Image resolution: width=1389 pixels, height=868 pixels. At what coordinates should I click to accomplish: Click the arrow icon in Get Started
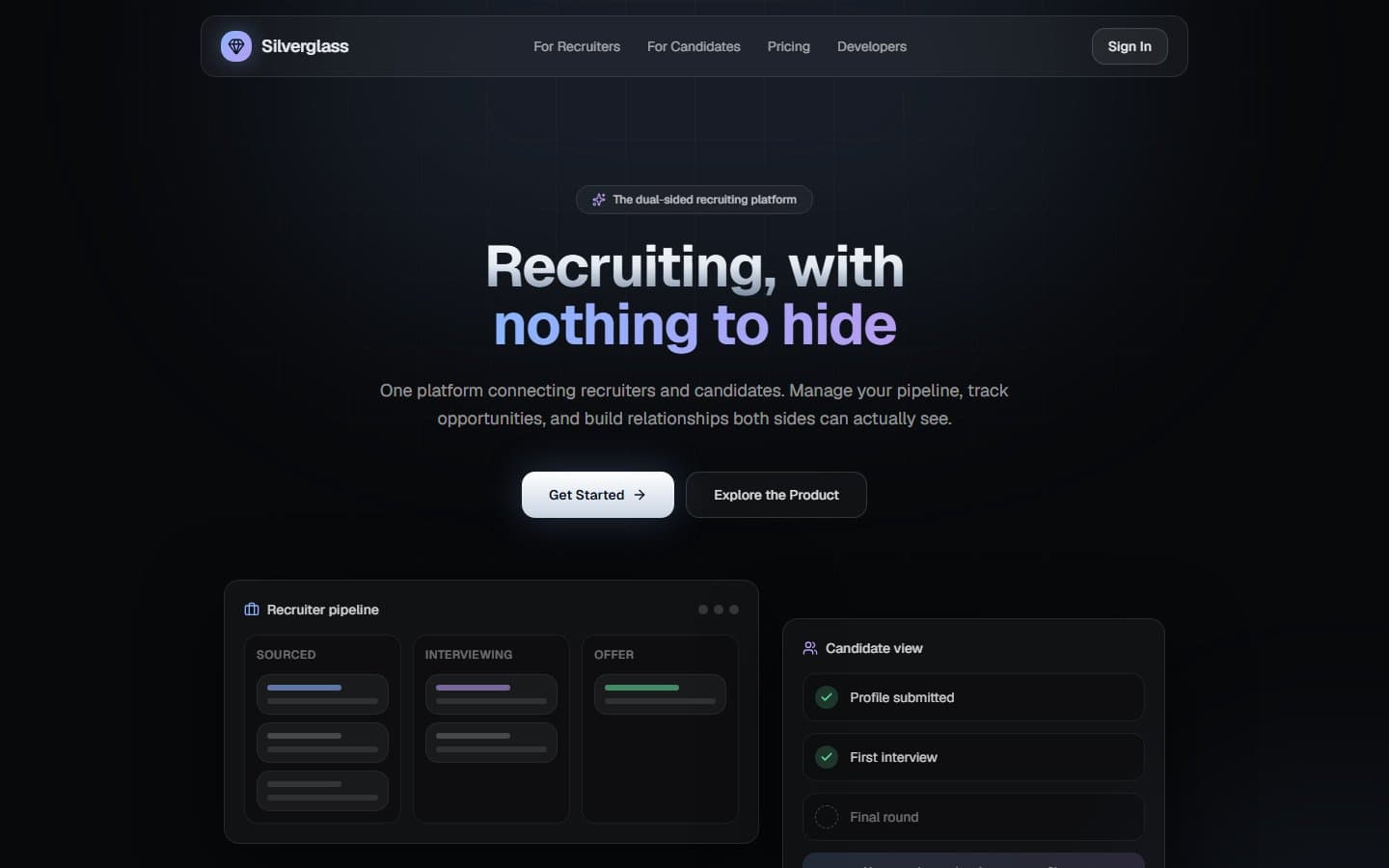640,495
